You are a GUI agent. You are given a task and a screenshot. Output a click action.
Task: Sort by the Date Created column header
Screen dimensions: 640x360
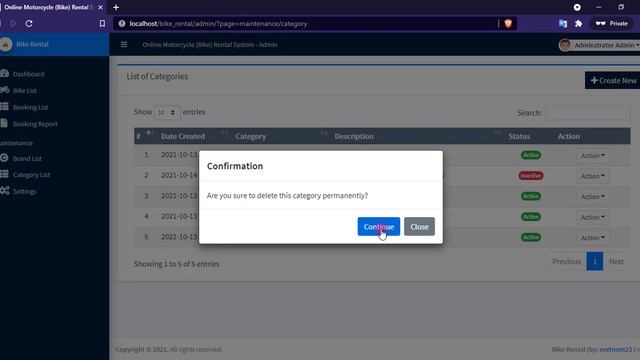(183, 136)
